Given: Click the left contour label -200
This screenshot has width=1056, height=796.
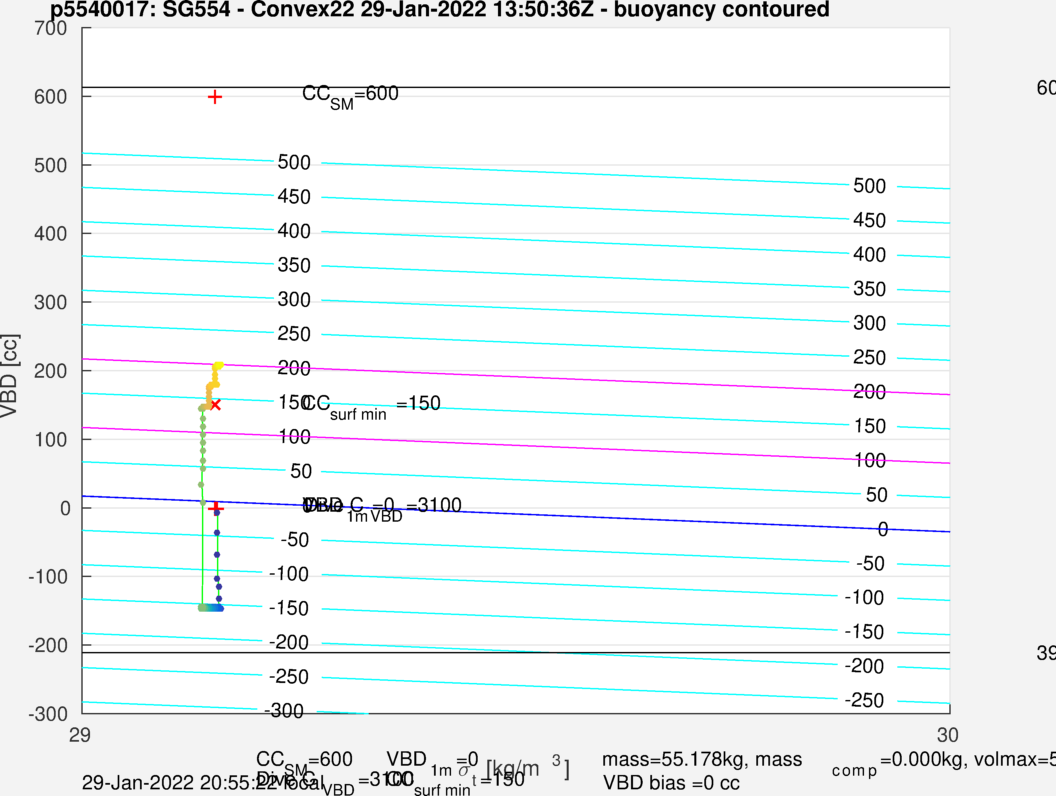Looking at the screenshot, I should [289, 643].
